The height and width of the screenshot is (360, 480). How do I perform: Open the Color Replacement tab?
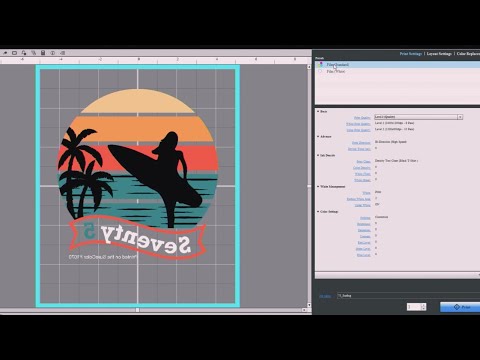(468, 54)
